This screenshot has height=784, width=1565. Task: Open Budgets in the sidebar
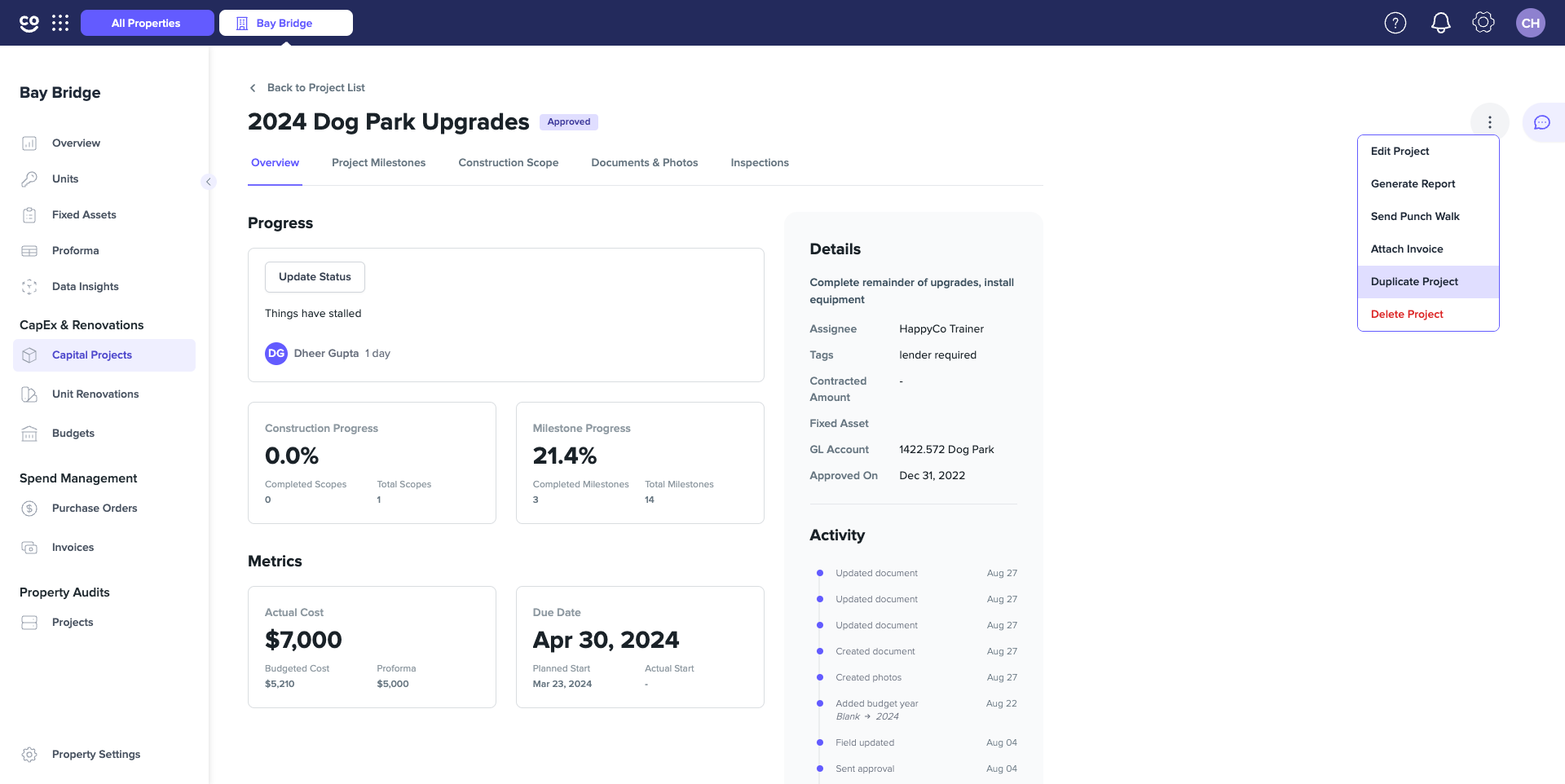pyautogui.click(x=104, y=434)
